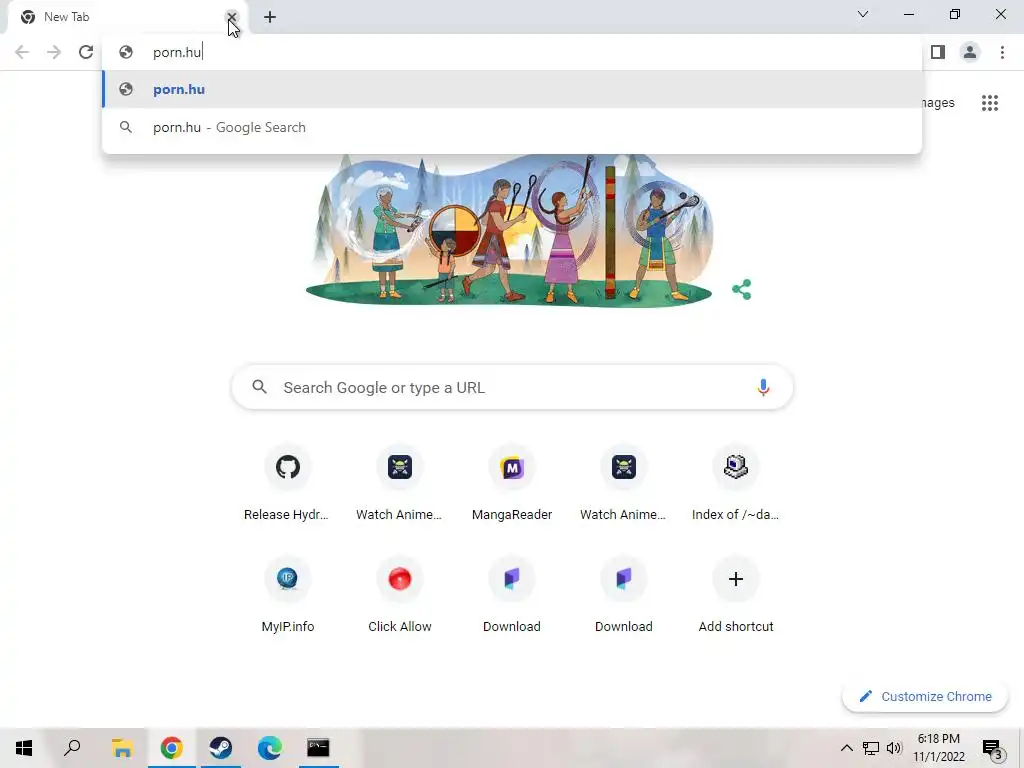
Task: Open the Release Hydr... GitHub shortcut
Action: pyautogui.click(x=287, y=484)
